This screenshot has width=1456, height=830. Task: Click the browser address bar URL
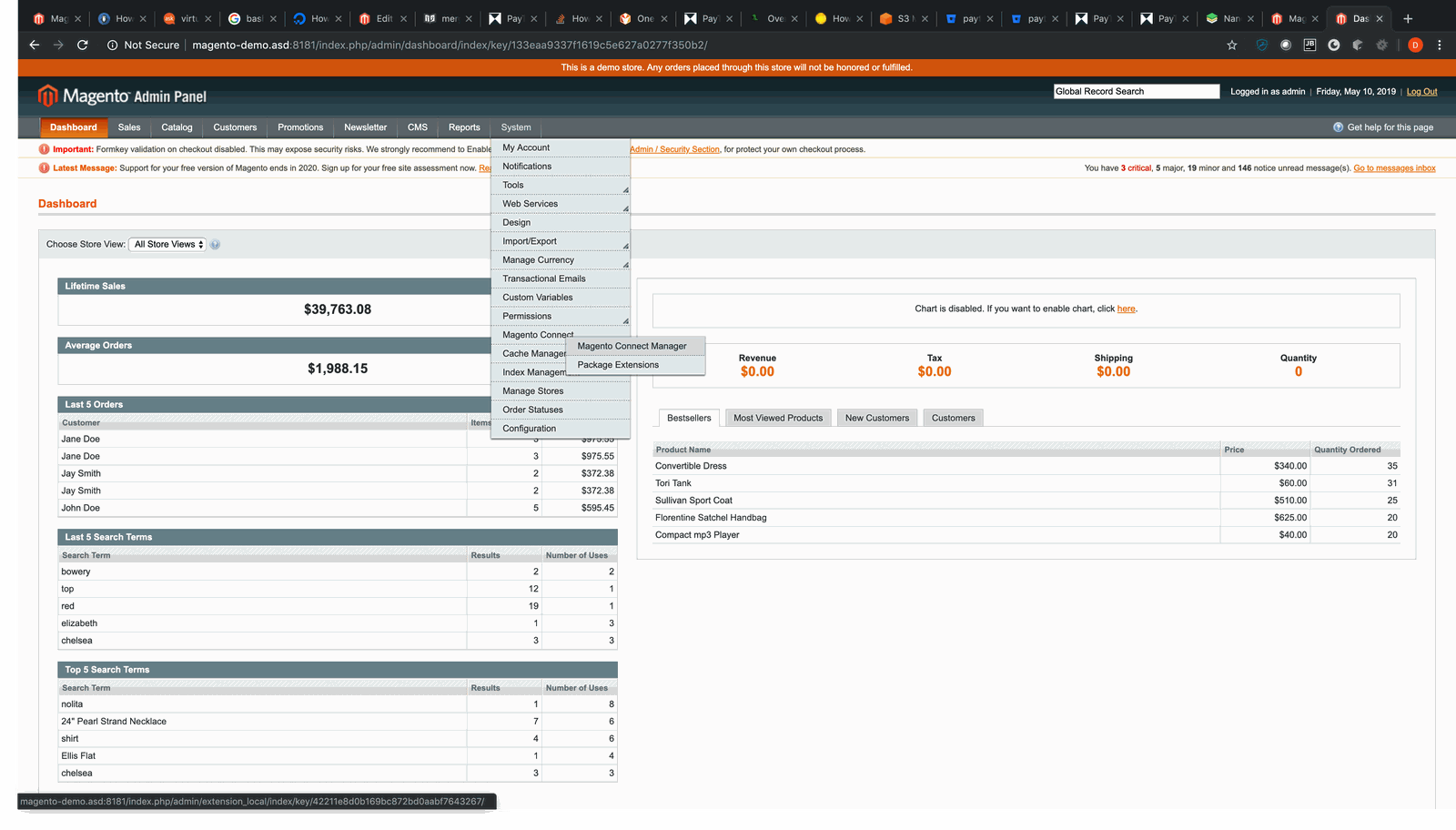click(450, 45)
